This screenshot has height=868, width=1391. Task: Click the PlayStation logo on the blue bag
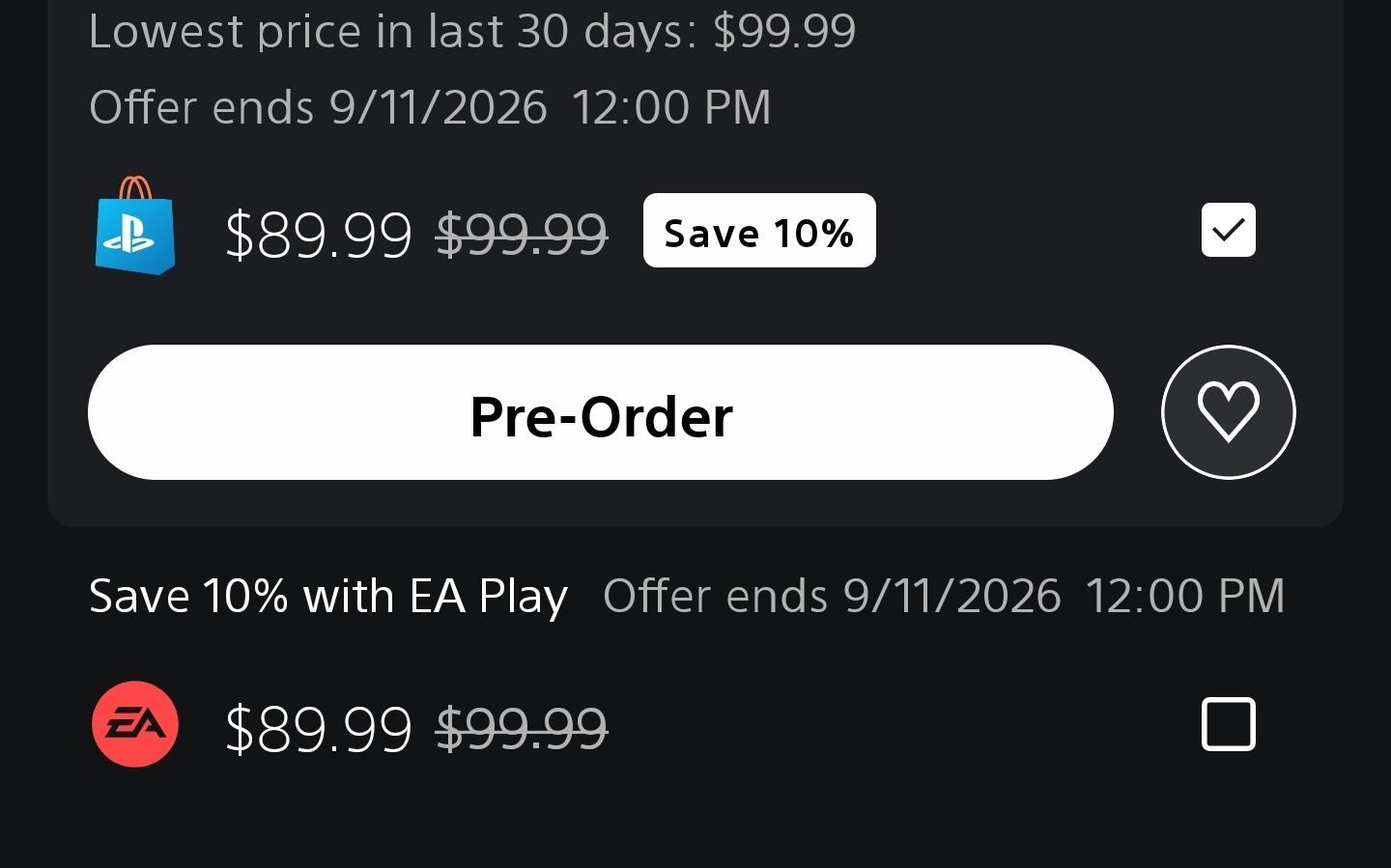click(132, 235)
